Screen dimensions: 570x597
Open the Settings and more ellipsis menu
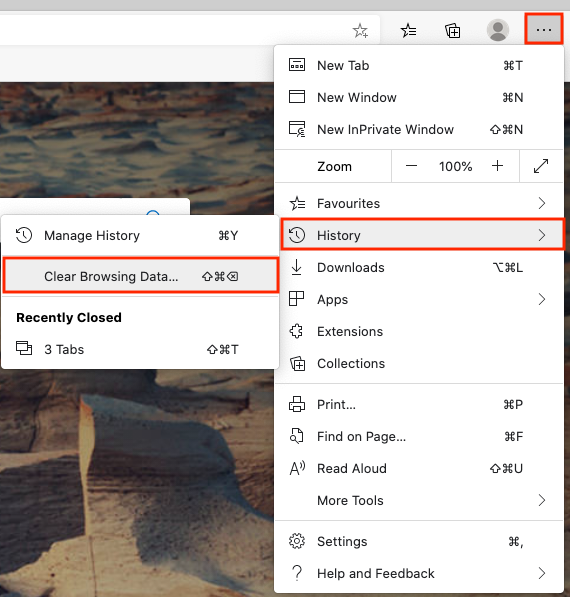543,29
